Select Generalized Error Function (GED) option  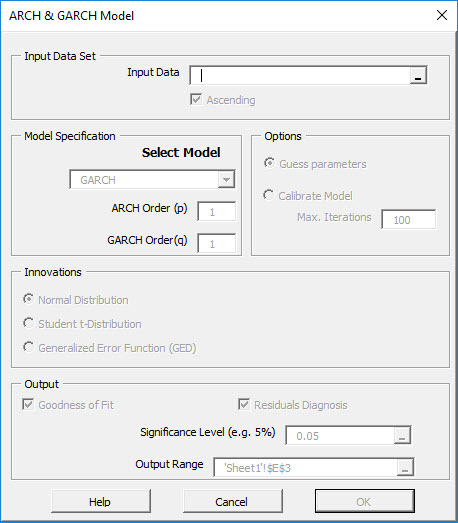[29, 347]
